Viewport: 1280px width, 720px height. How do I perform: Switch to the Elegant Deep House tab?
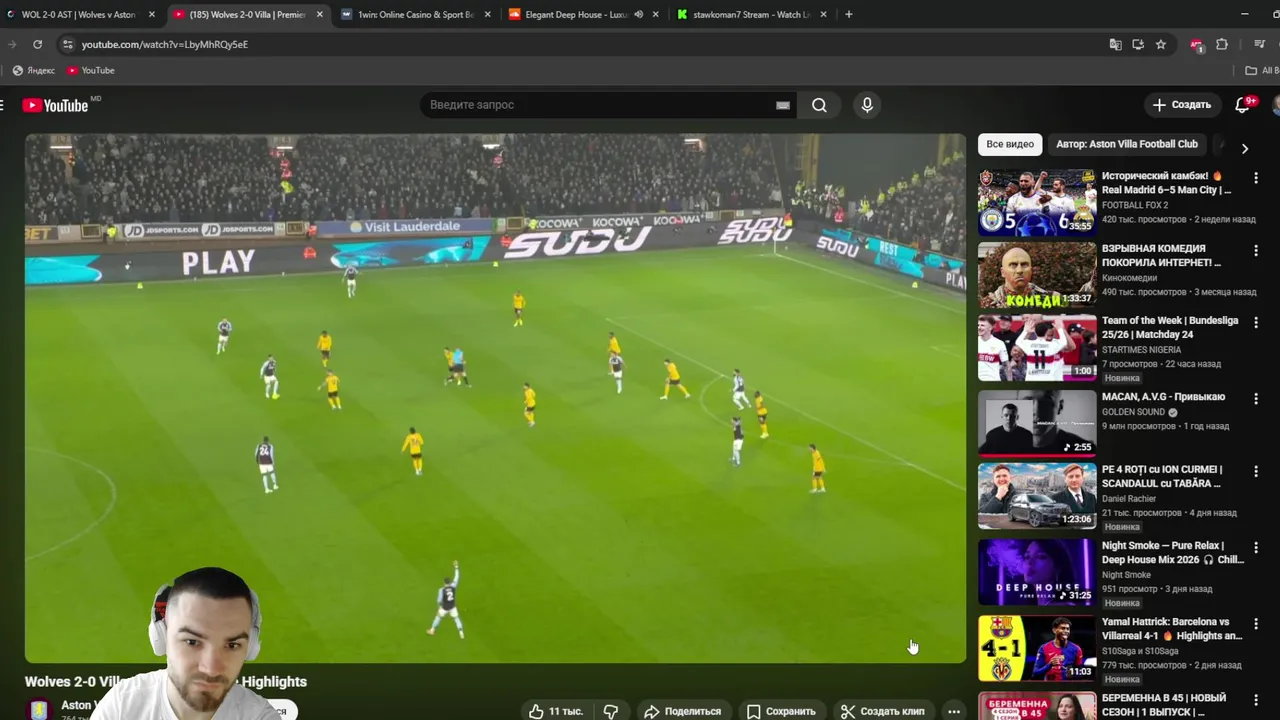[577, 14]
